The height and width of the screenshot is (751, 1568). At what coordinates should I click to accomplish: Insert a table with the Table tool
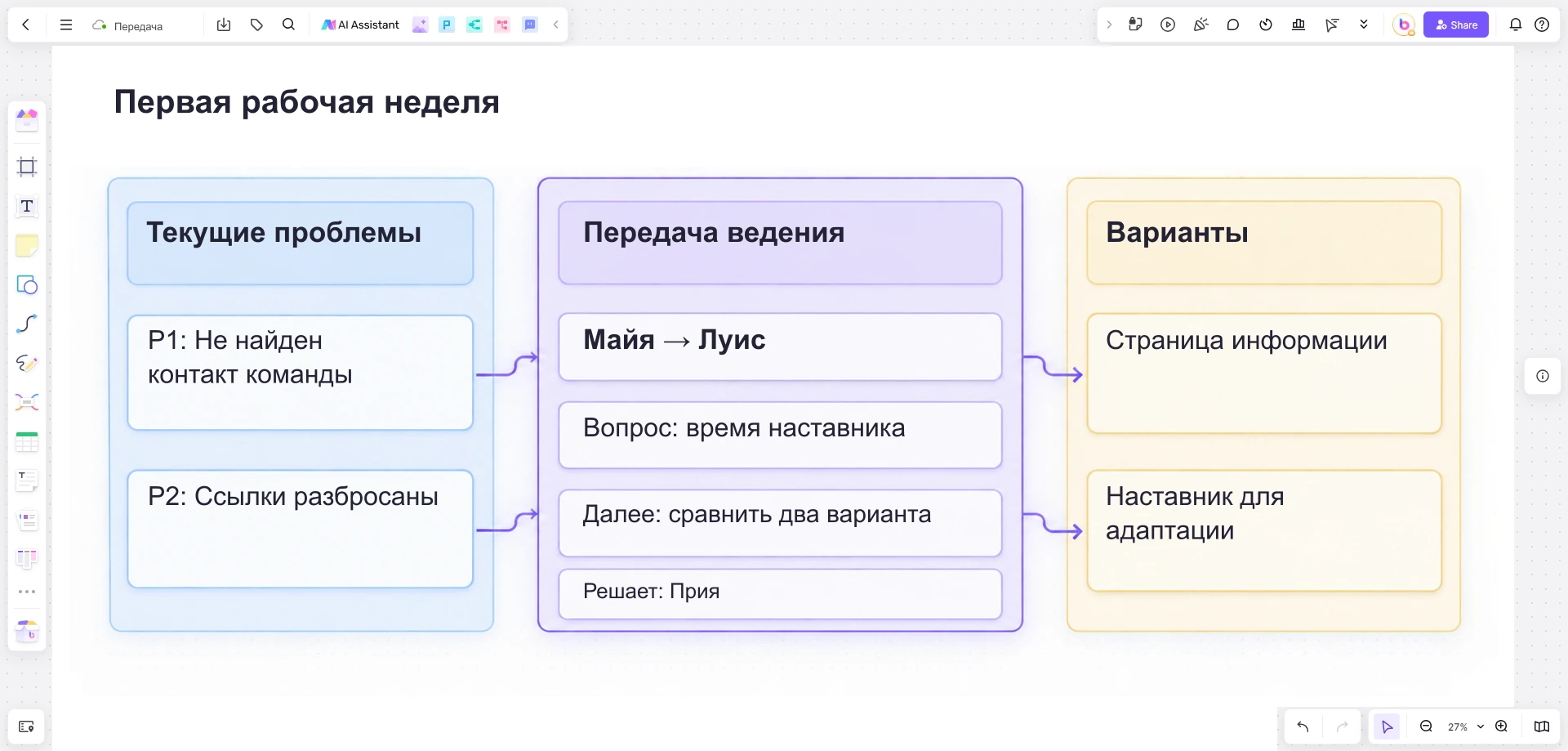(x=27, y=441)
